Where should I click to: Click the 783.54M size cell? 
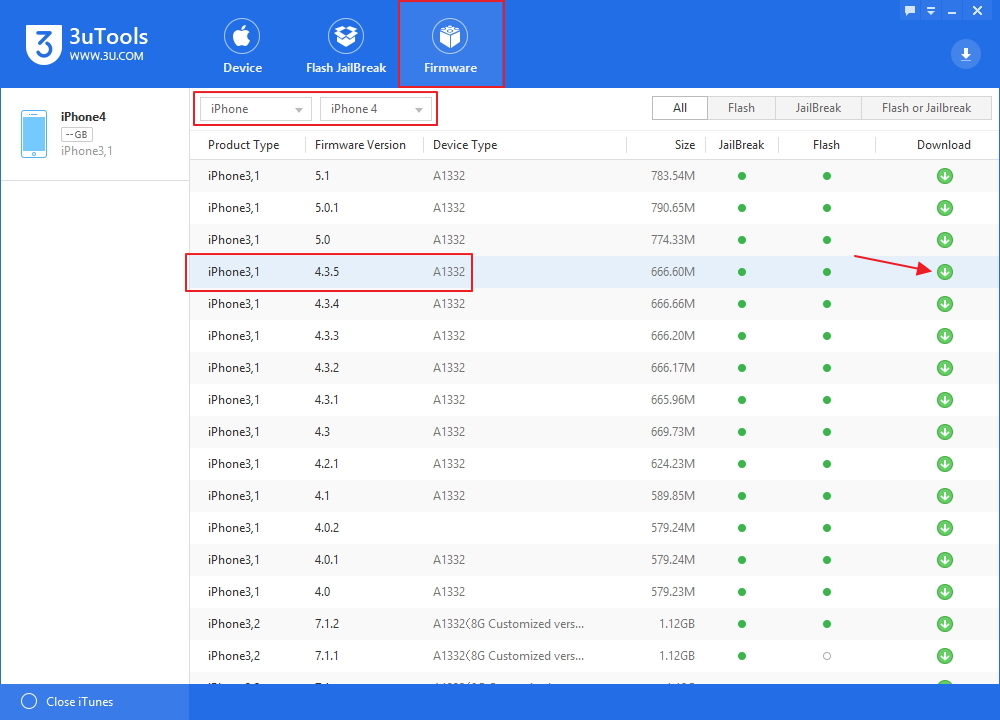673,176
